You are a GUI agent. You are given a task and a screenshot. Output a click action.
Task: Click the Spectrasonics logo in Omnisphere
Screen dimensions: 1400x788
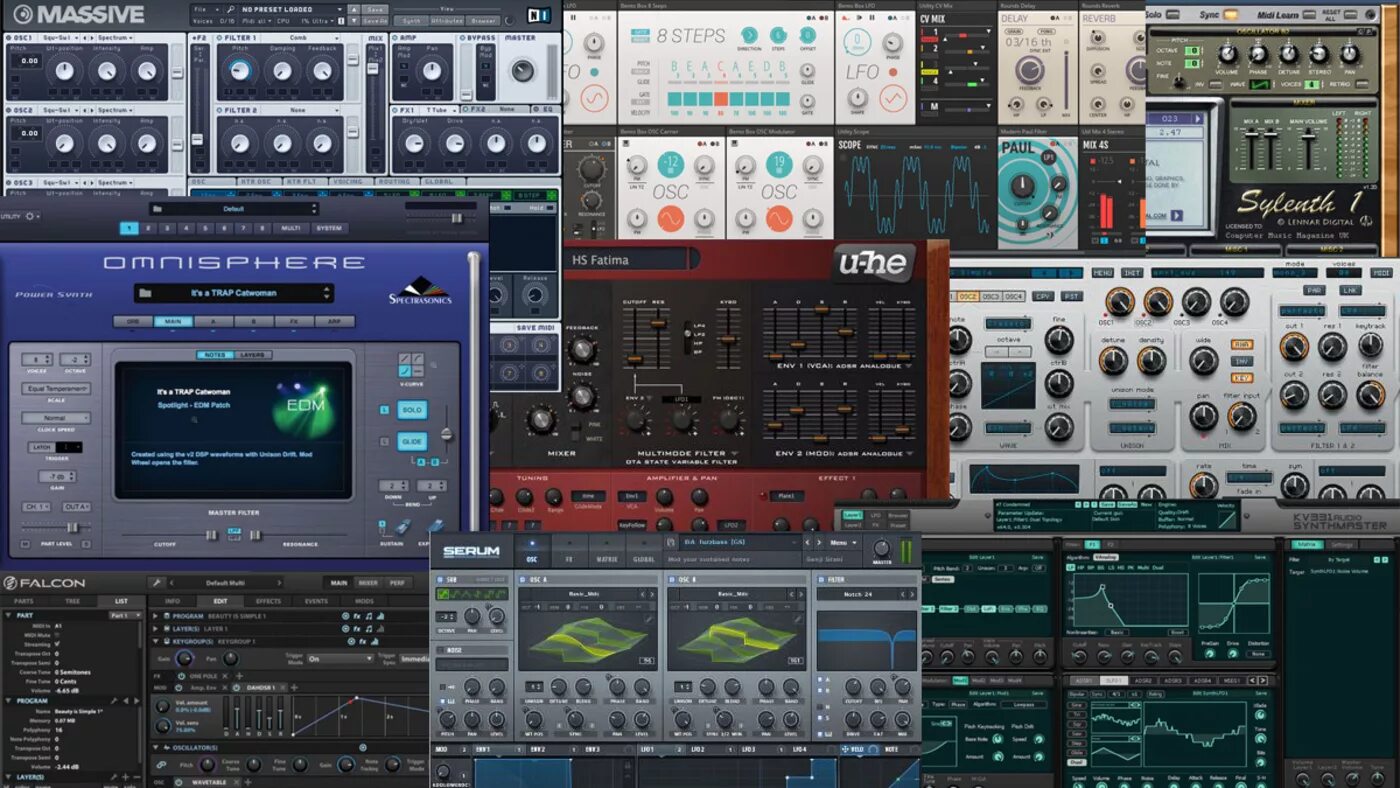(x=419, y=289)
